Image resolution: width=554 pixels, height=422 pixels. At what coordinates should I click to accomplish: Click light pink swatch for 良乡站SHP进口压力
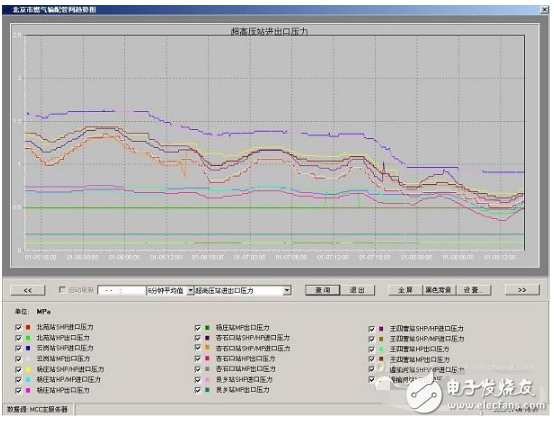click(x=207, y=380)
